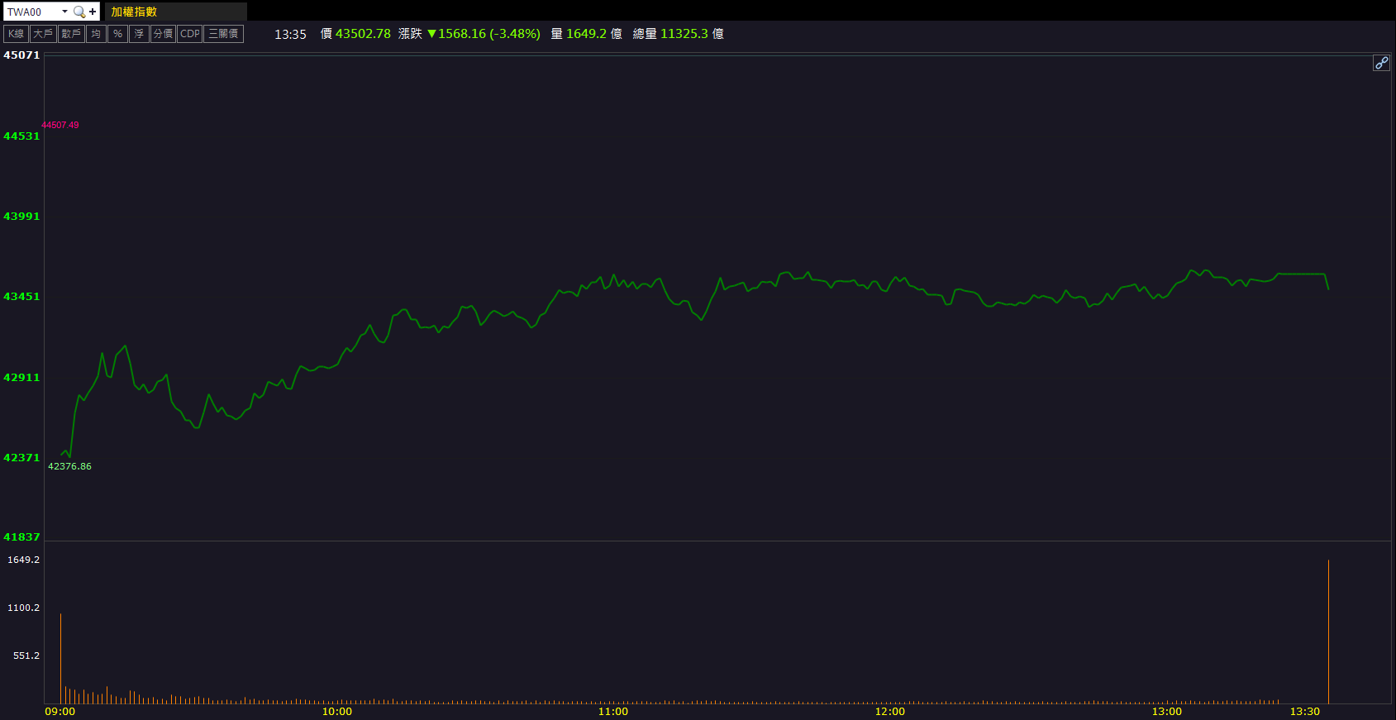Click the 1649.2 volume axis label
The width and height of the screenshot is (1396, 720).
[24, 560]
